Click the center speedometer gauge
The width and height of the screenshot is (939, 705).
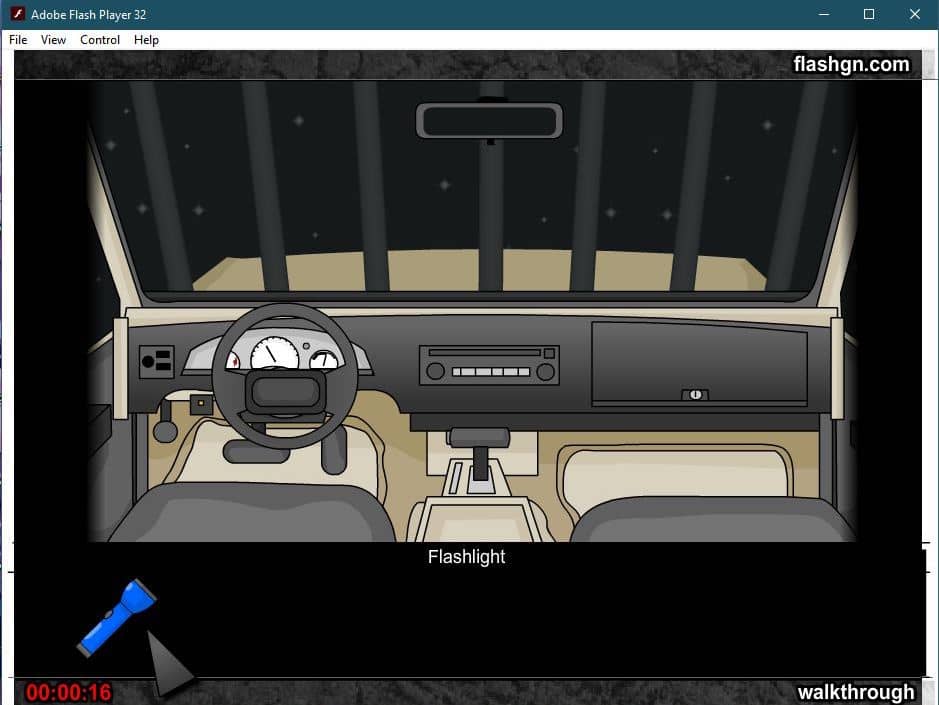[274, 354]
